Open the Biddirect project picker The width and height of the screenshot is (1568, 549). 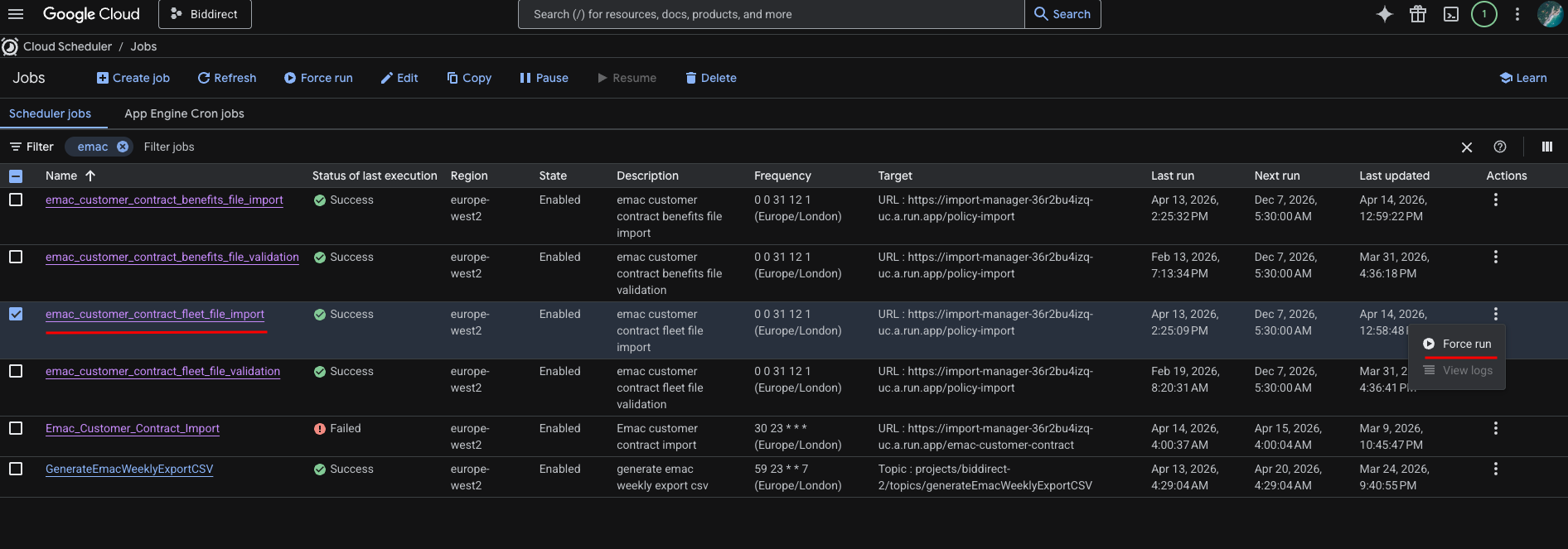(205, 14)
